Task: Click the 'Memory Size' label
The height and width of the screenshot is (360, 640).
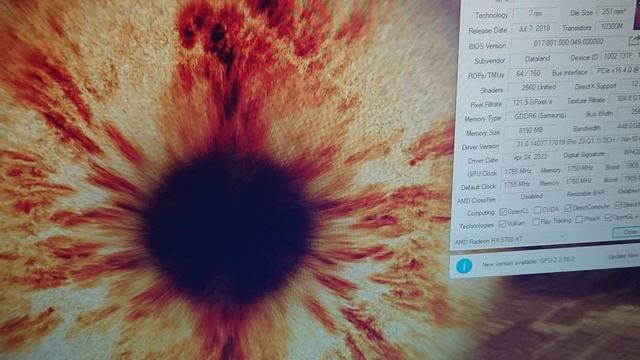Action: (x=482, y=133)
